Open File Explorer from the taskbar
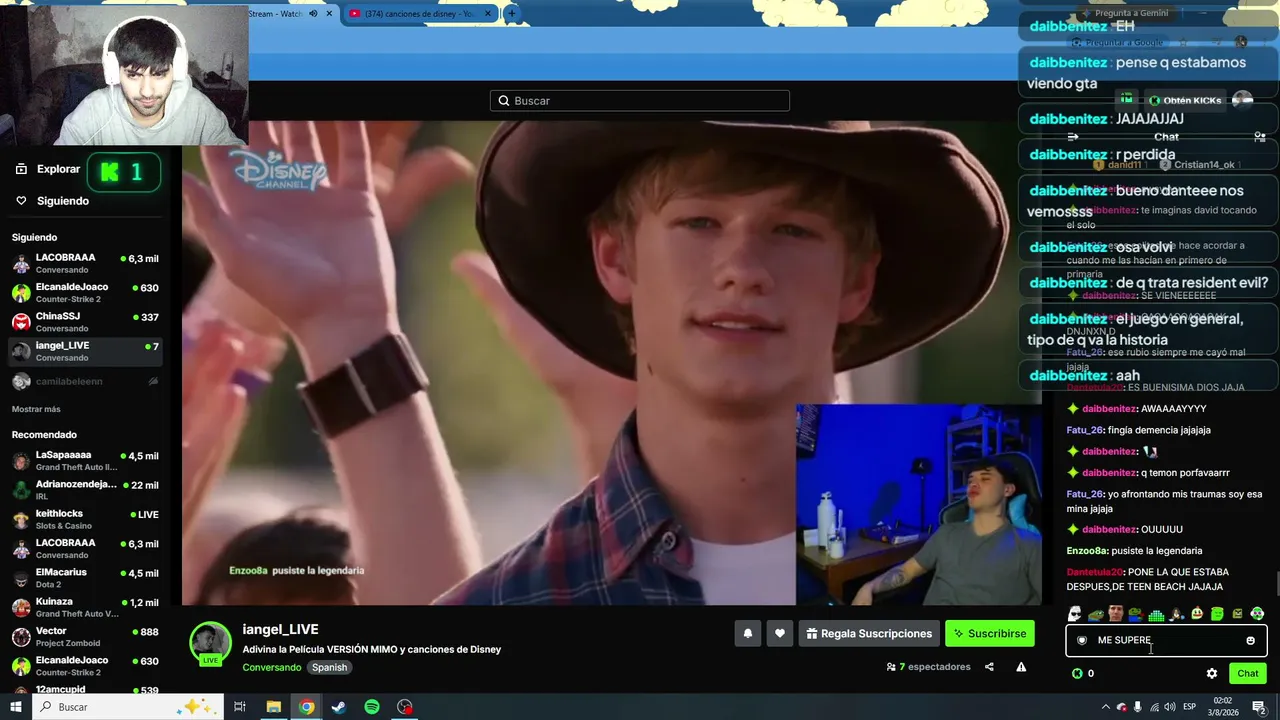Screen dimensions: 1280x720 (273, 707)
